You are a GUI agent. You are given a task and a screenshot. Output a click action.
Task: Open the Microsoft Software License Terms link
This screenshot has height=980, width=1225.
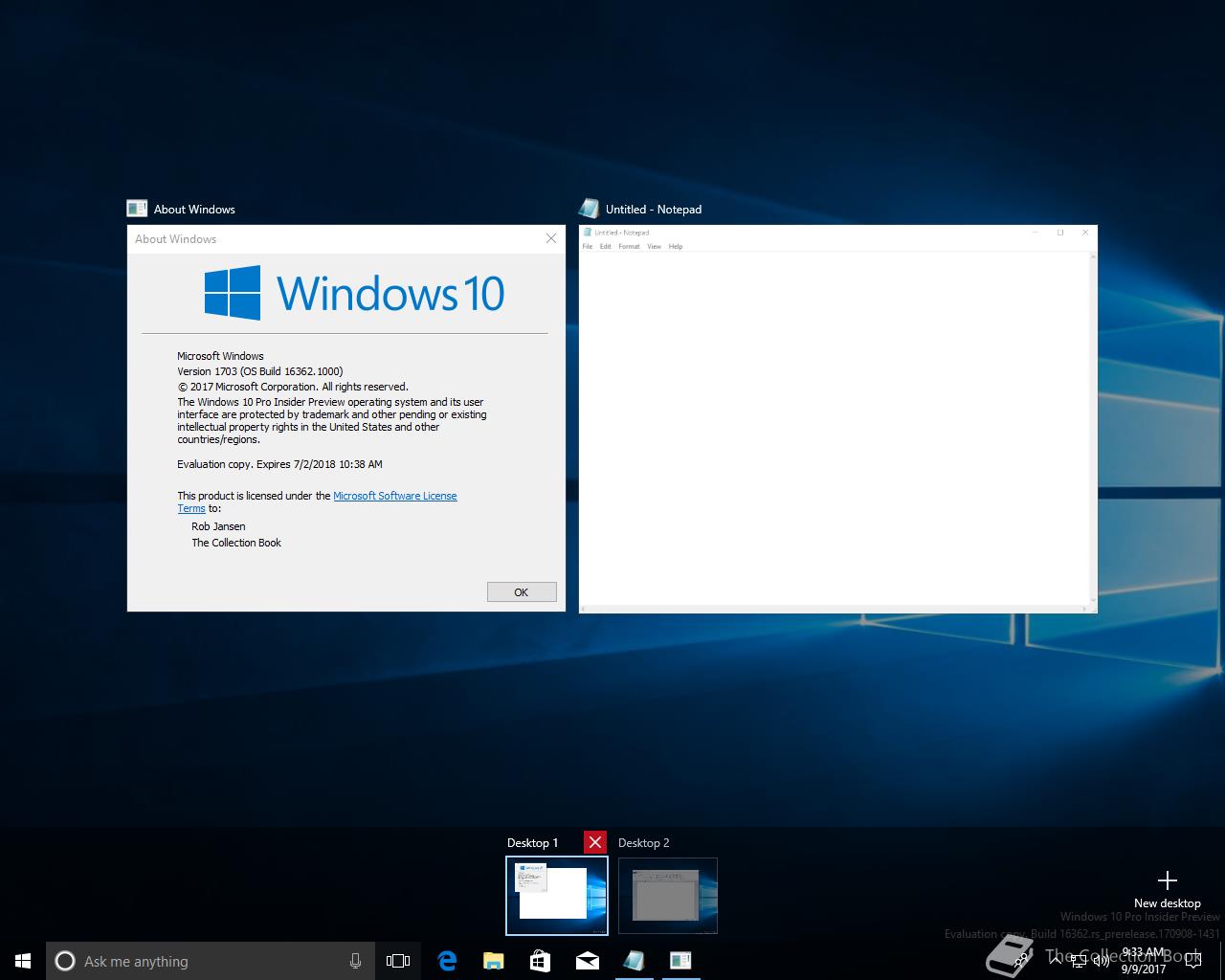point(395,496)
